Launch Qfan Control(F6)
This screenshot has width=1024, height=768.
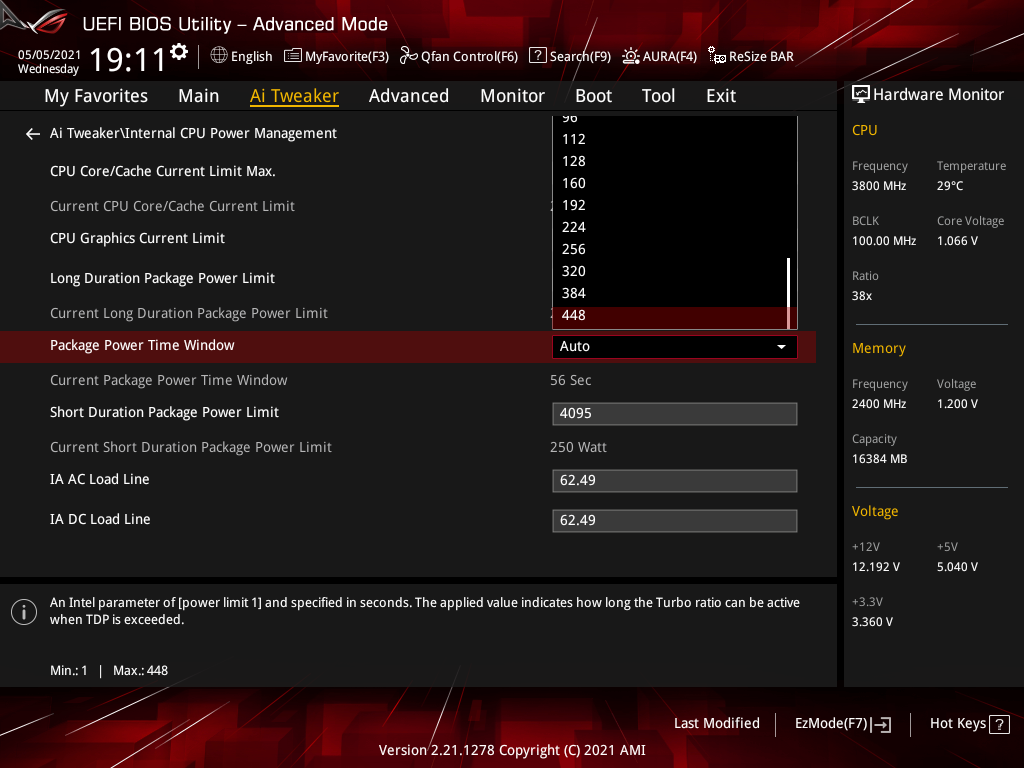[458, 56]
